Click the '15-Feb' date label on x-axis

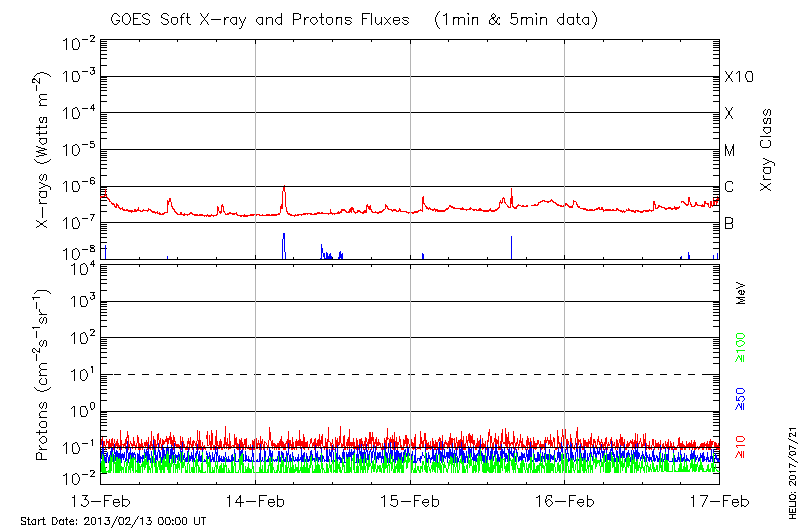coord(410,500)
